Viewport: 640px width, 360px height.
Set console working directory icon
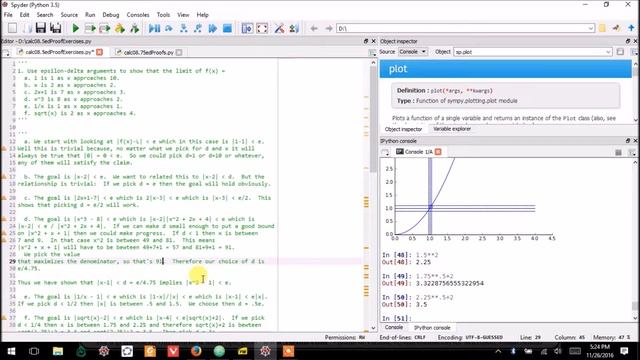(x=616, y=28)
